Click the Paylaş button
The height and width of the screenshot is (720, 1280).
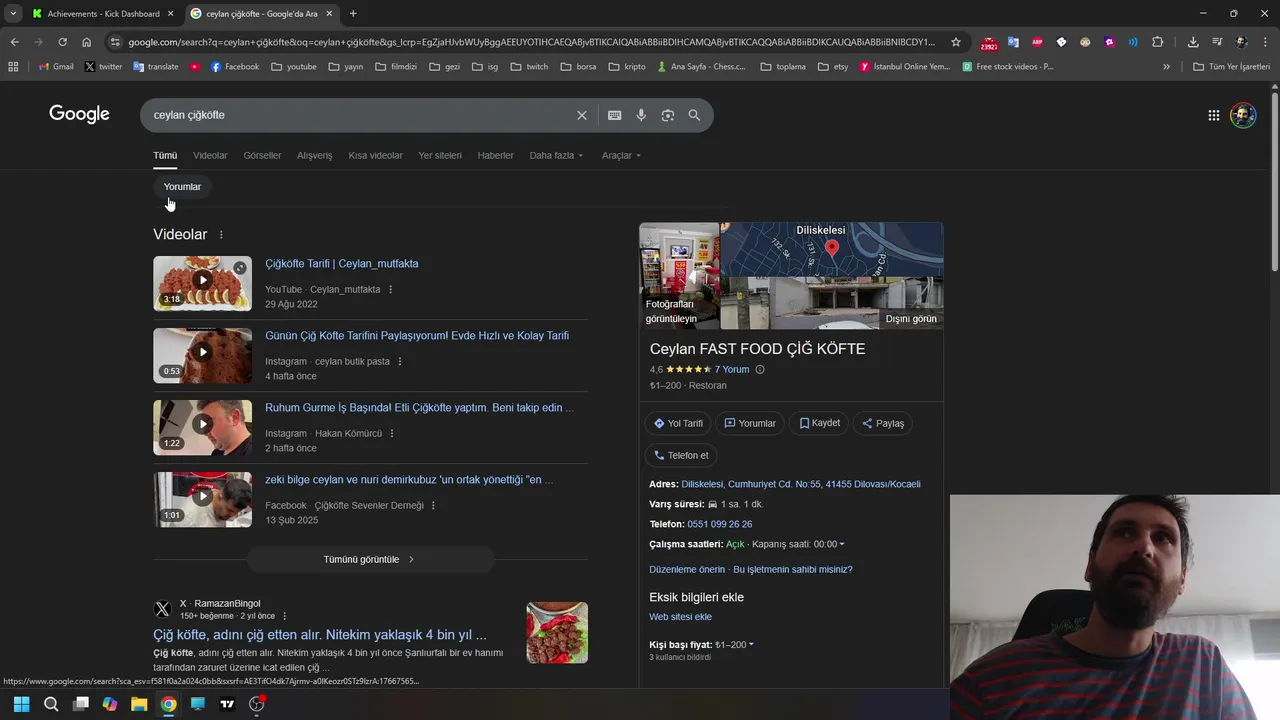click(x=883, y=424)
